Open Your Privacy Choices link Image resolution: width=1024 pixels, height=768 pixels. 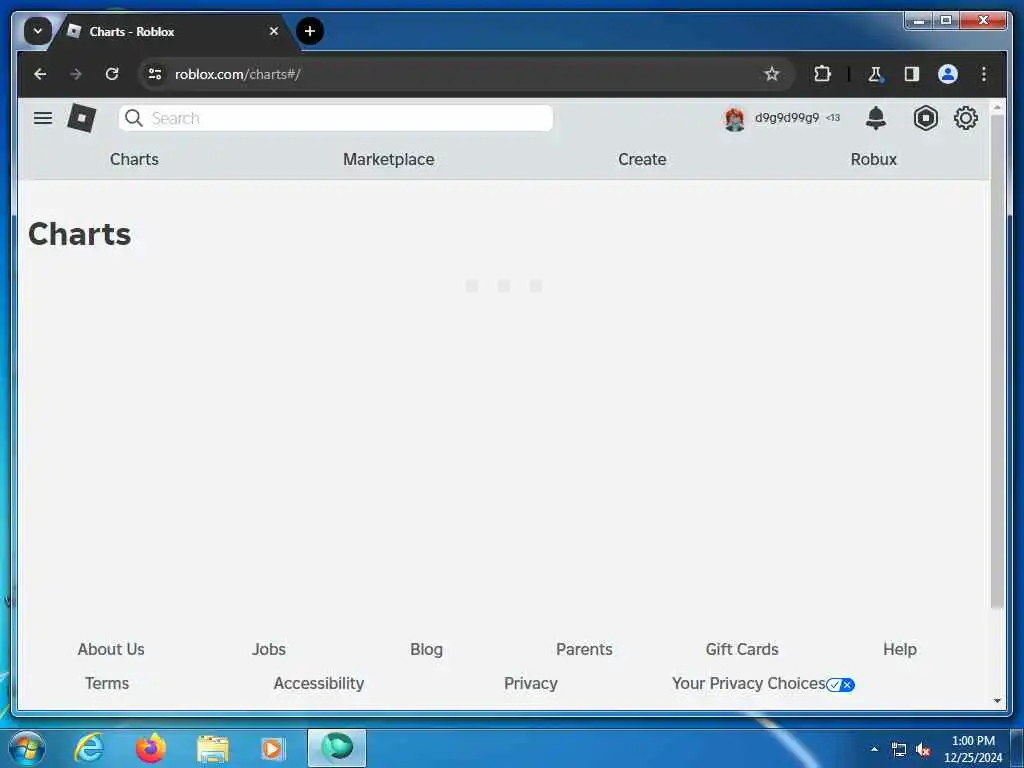763,683
